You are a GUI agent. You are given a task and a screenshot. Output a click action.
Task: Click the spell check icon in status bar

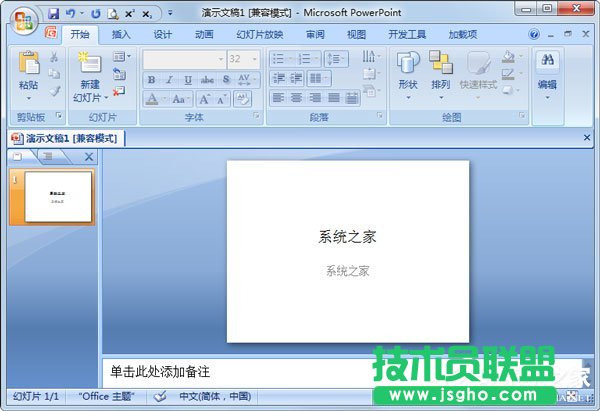pos(160,397)
